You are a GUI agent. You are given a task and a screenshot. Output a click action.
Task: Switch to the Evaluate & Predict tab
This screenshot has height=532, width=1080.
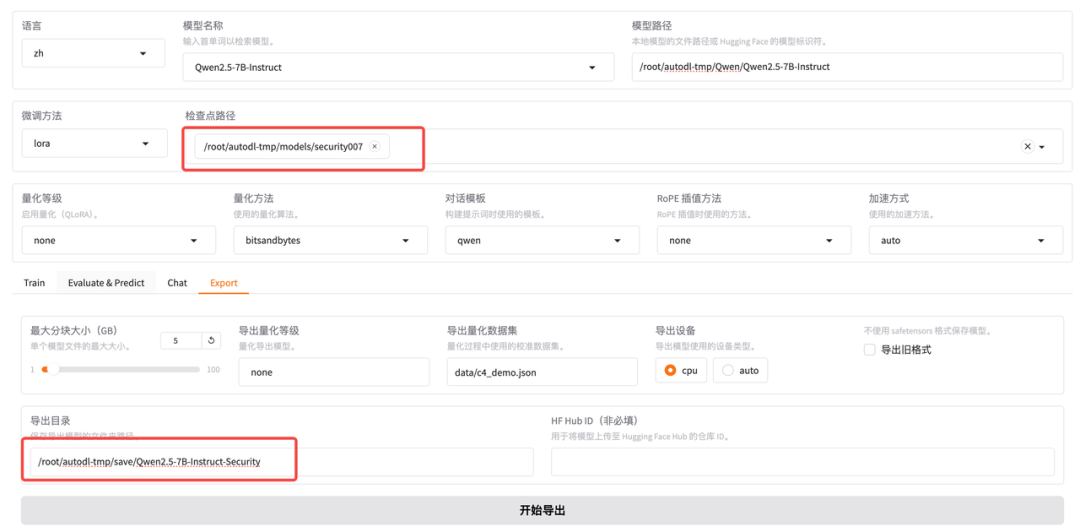pyautogui.click(x=106, y=283)
